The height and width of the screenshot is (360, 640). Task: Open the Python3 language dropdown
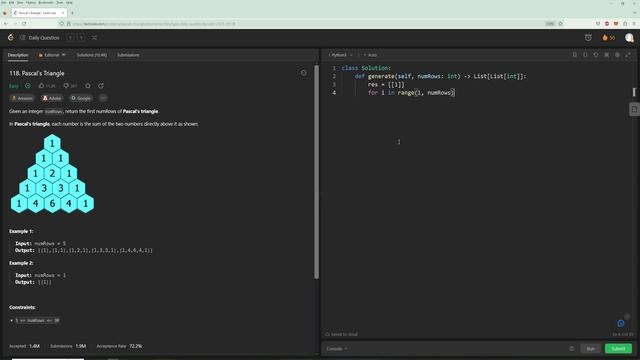click(x=340, y=55)
